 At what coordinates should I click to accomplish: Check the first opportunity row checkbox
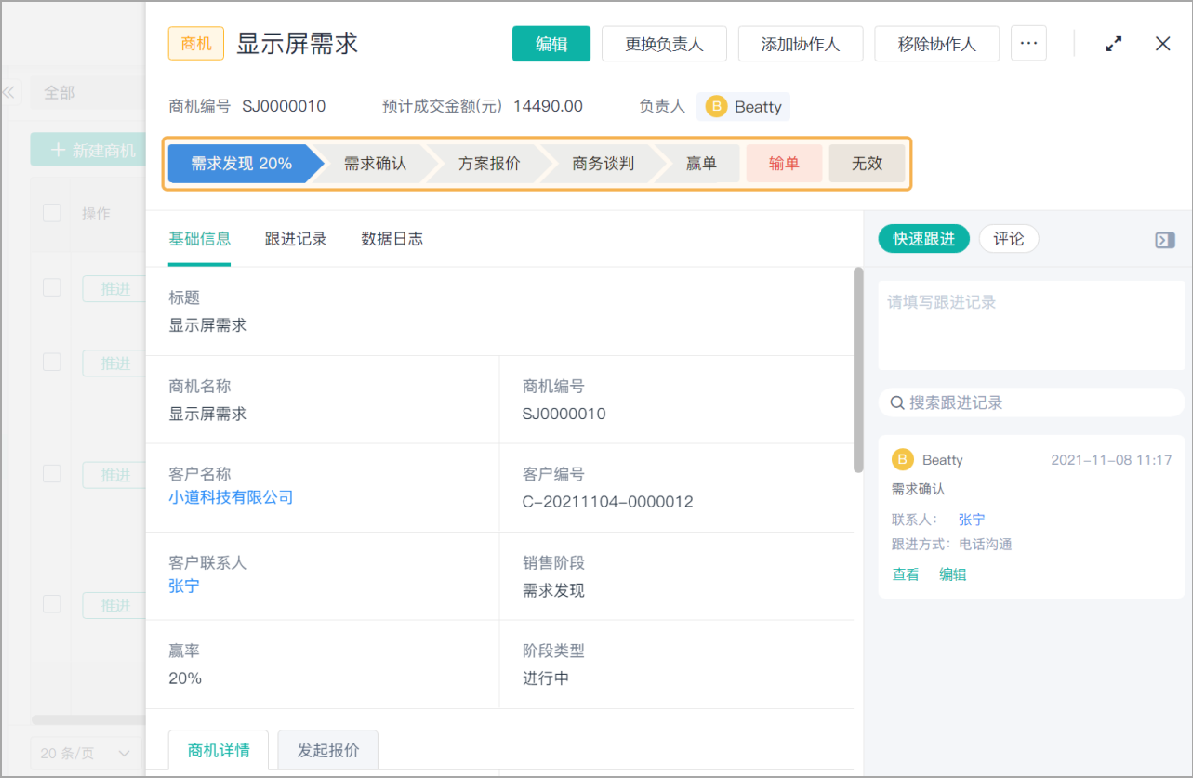[x=51, y=288]
